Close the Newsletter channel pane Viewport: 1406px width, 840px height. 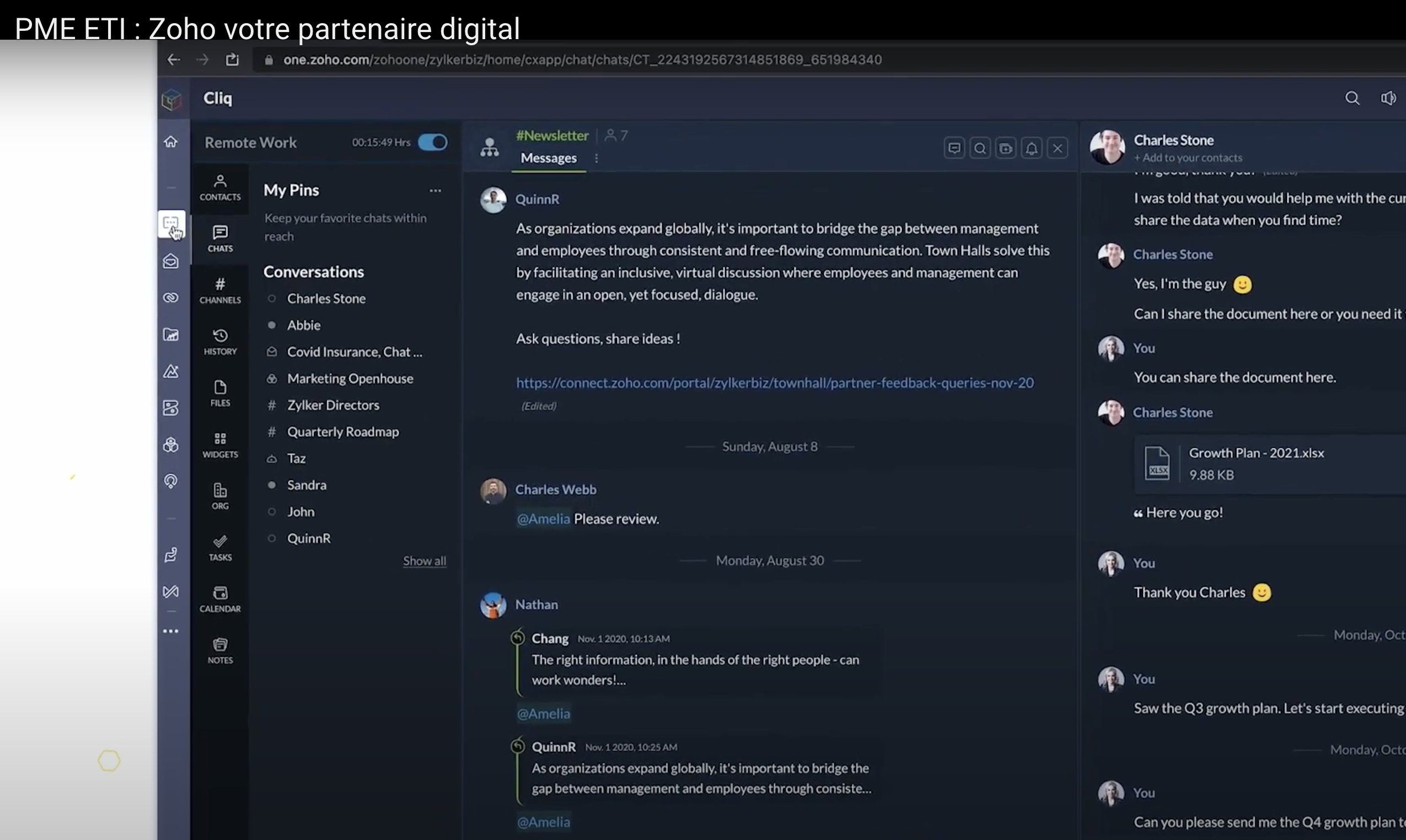pyautogui.click(x=1057, y=148)
